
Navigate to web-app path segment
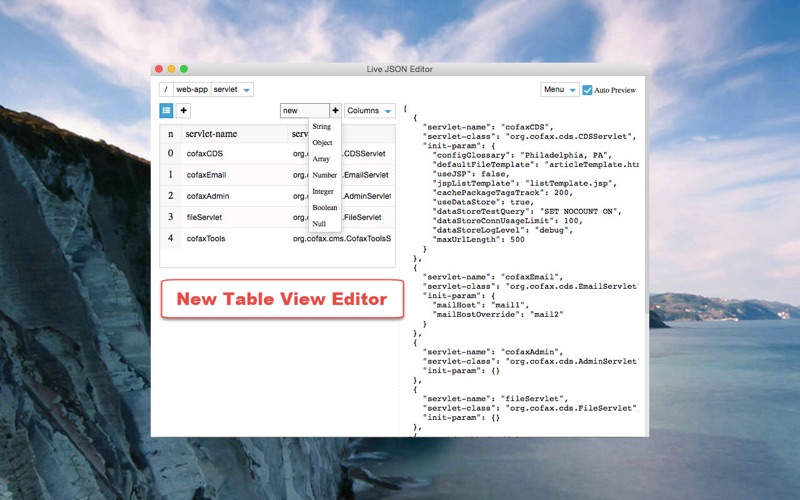(x=192, y=89)
